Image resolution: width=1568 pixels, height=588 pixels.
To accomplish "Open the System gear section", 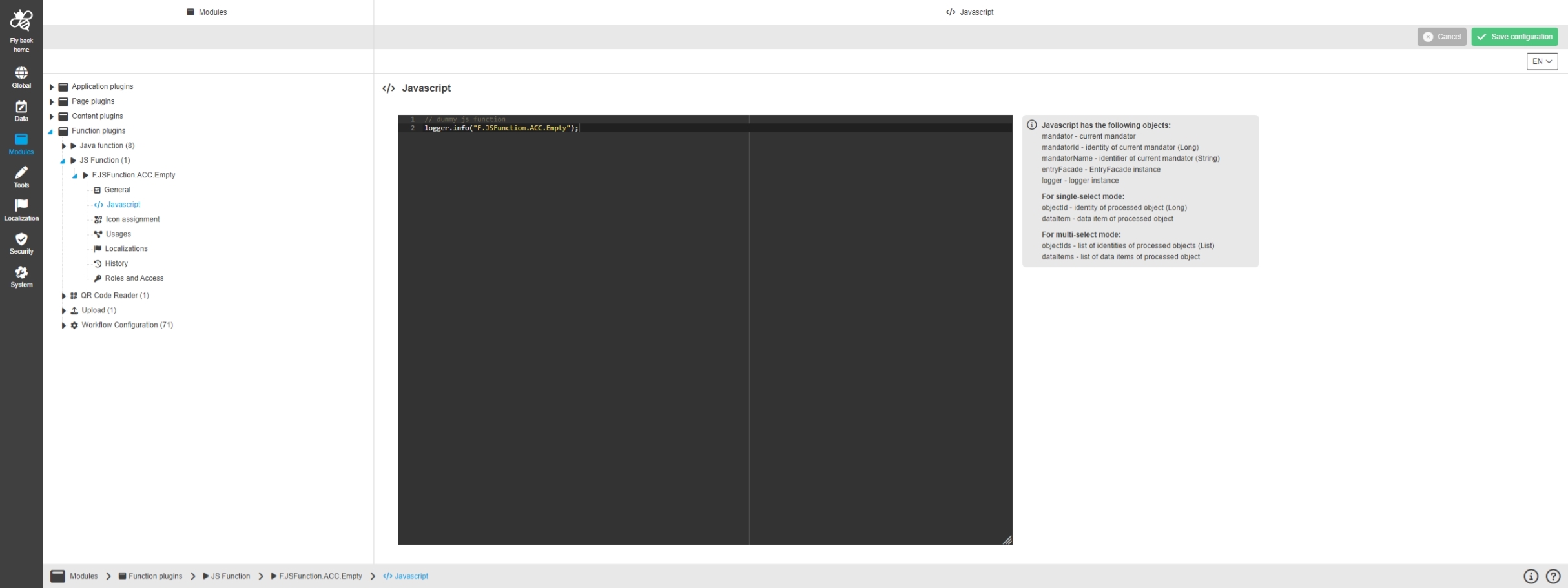I will [x=21, y=276].
